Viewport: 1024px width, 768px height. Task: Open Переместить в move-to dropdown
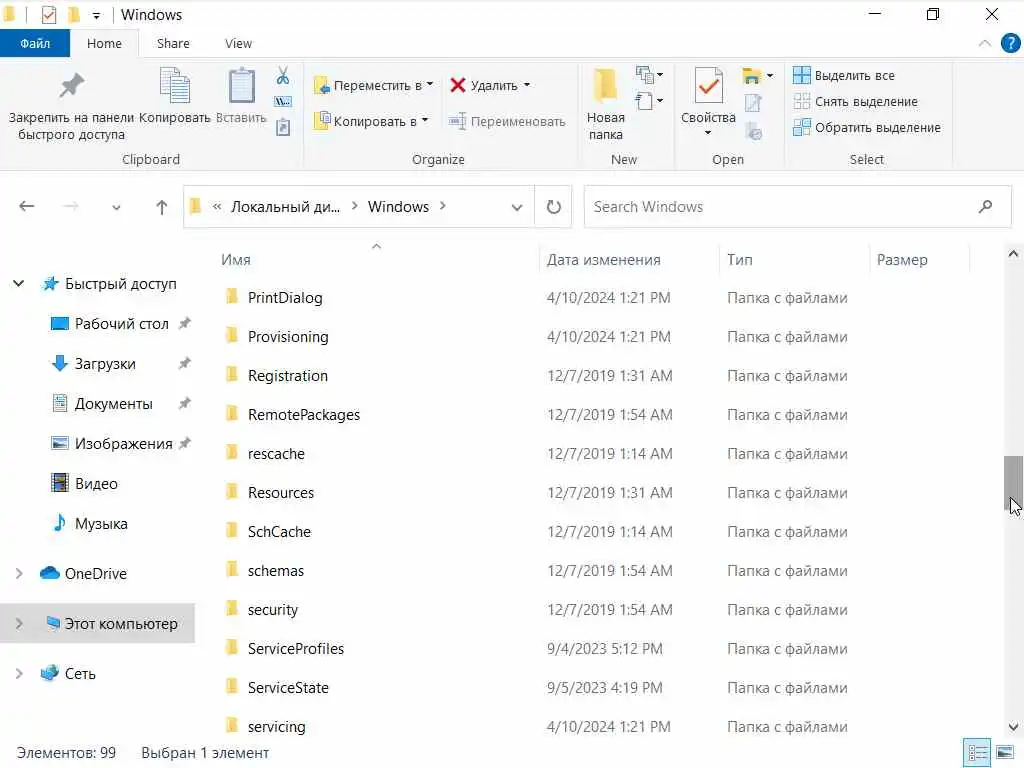tap(374, 86)
